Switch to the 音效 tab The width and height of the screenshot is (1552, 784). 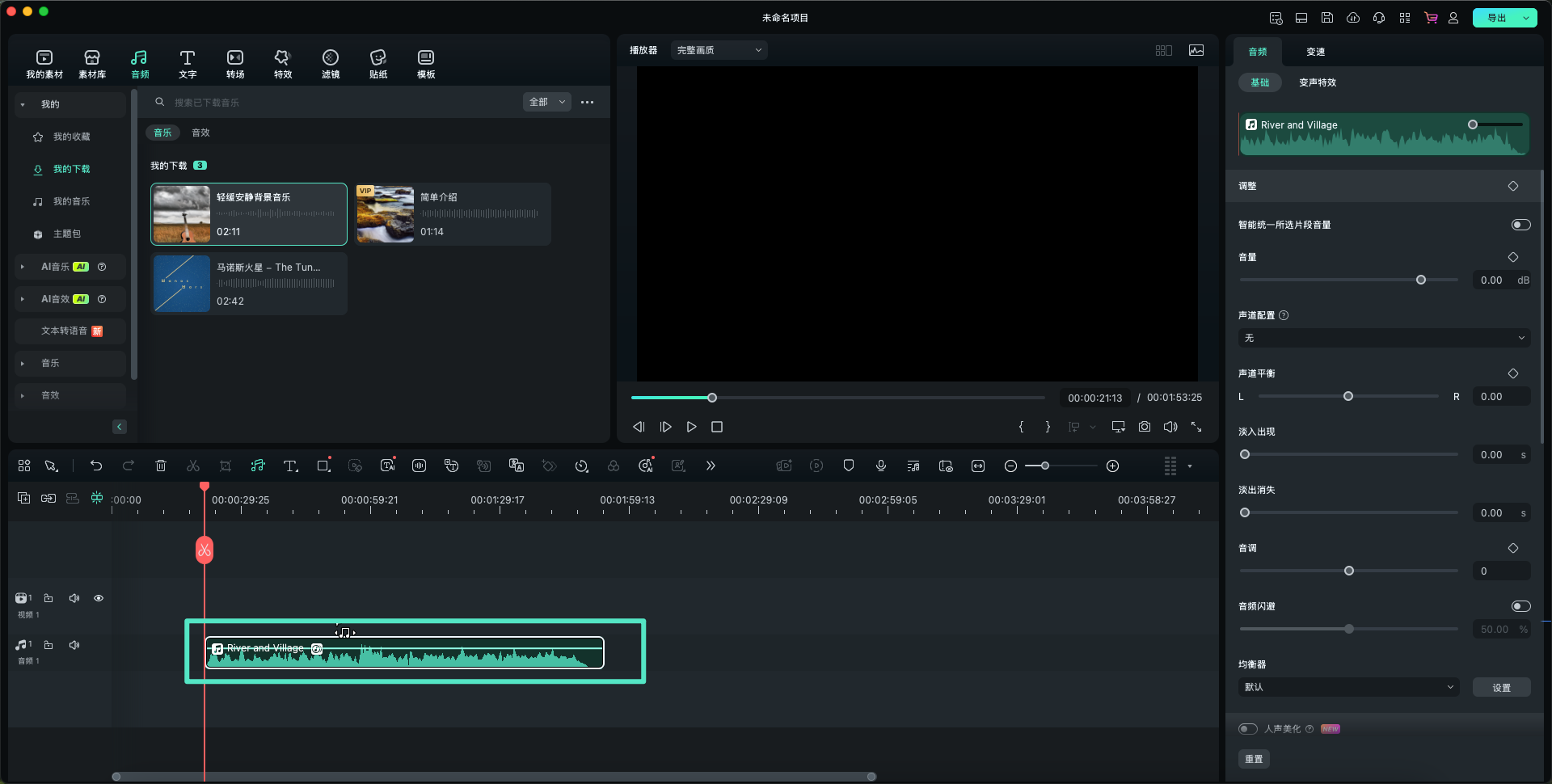click(x=200, y=133)
